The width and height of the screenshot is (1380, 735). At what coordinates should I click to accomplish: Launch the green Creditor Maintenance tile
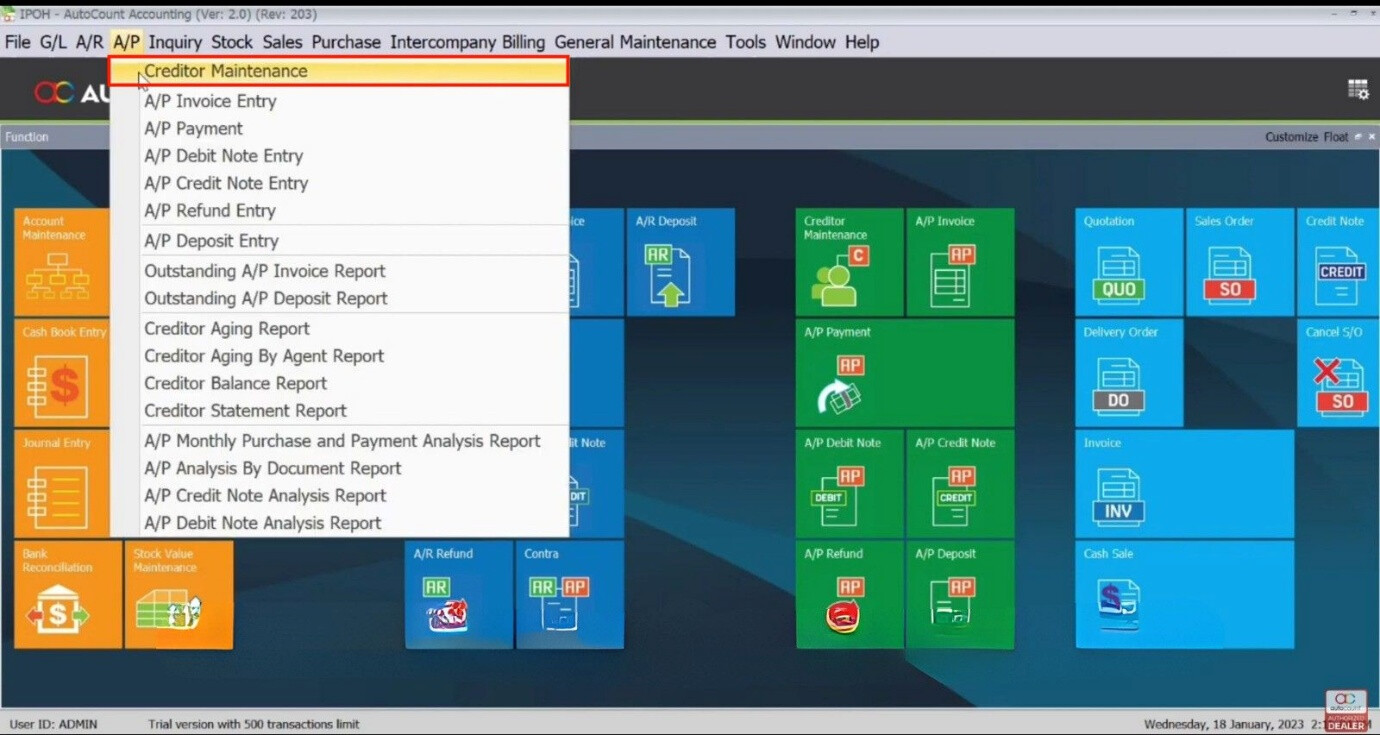(x=849, y=263)
